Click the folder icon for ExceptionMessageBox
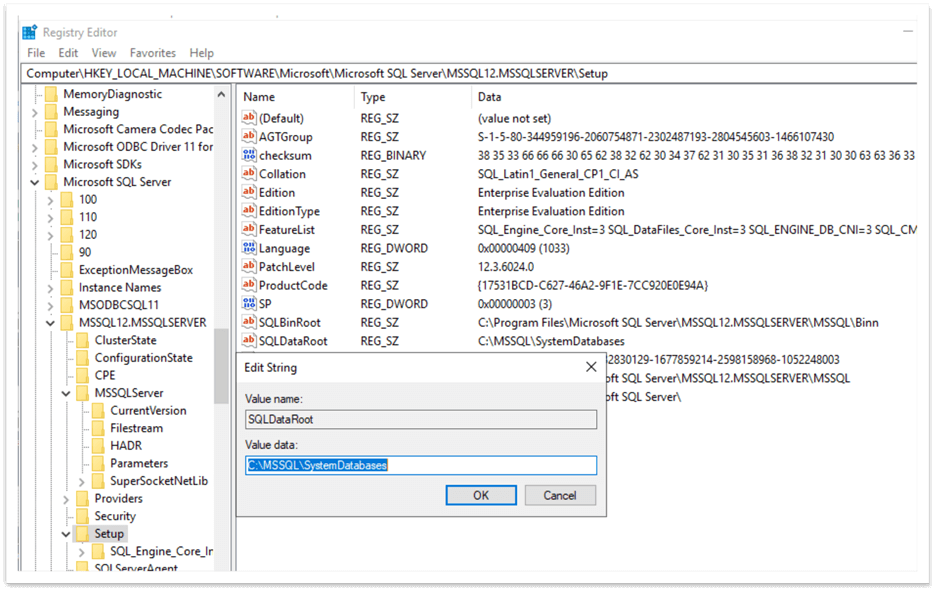 point(67,270)
